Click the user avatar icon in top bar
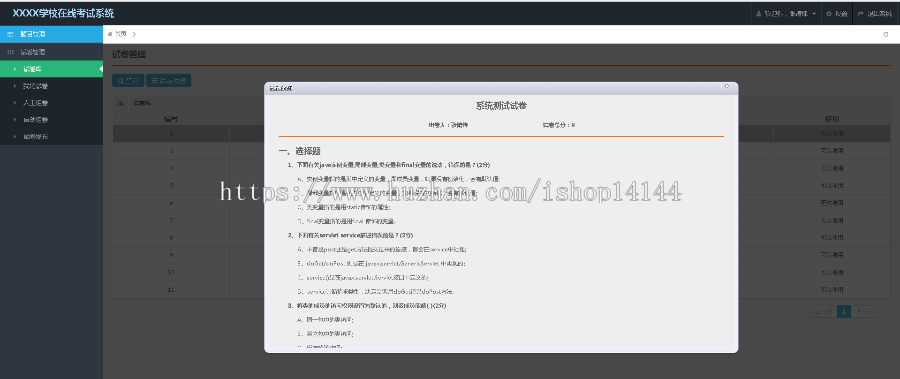Screen dimensions: 900x379 759,14
